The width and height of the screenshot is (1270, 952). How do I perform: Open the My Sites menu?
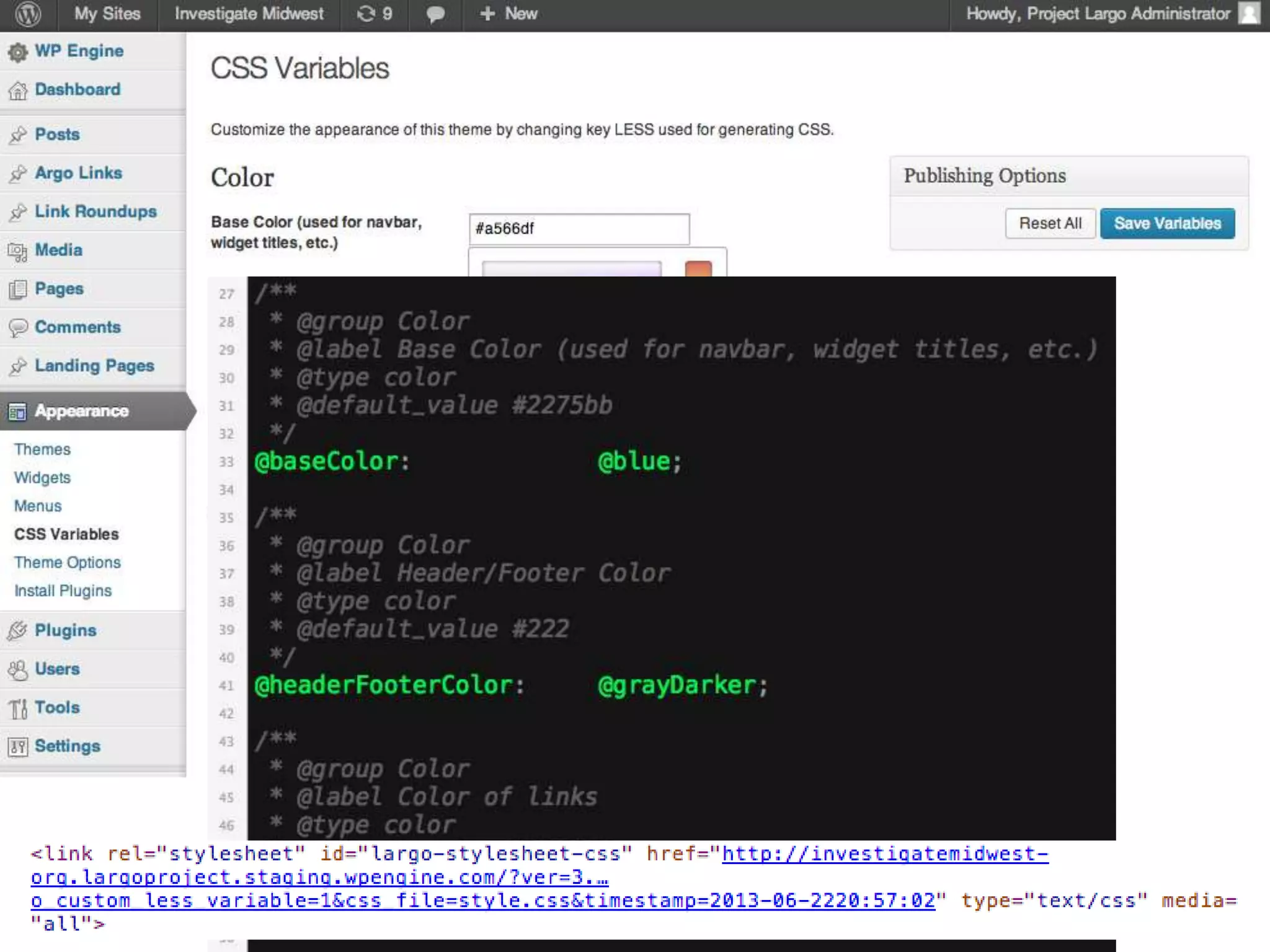pyautogui.click(x=107, y=14)
